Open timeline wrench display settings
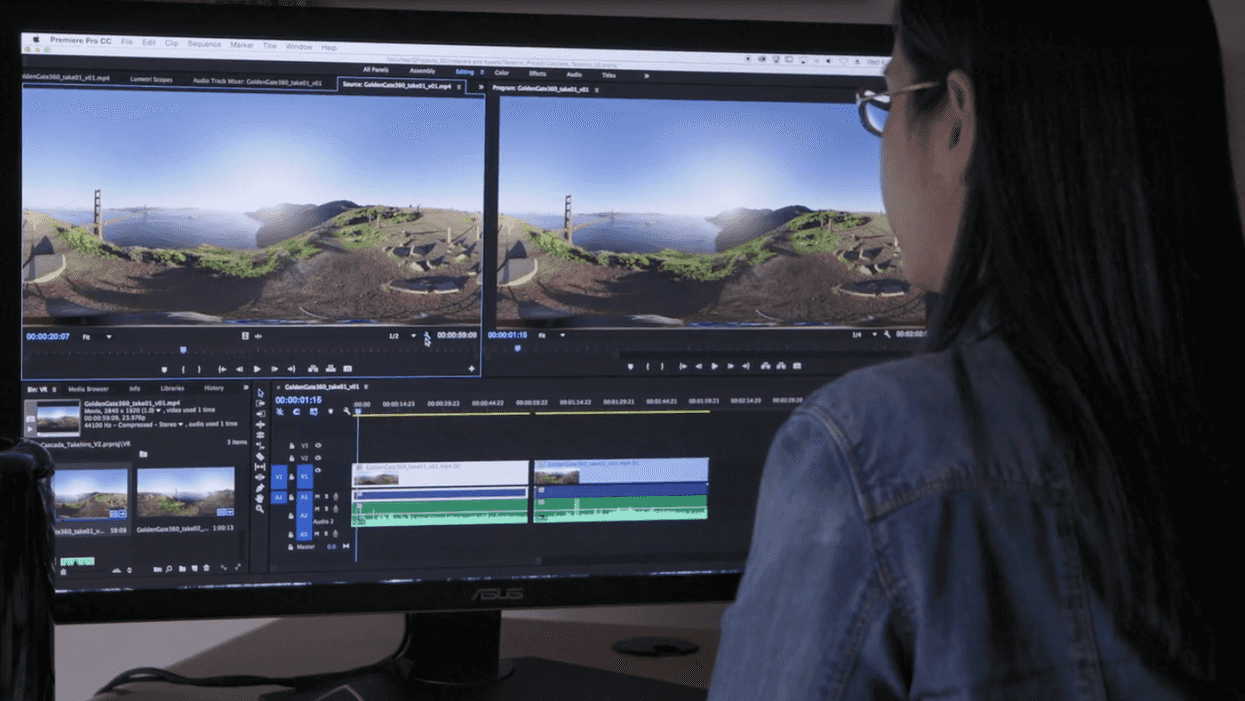The image size is (1245, 701). click(347, 411)
